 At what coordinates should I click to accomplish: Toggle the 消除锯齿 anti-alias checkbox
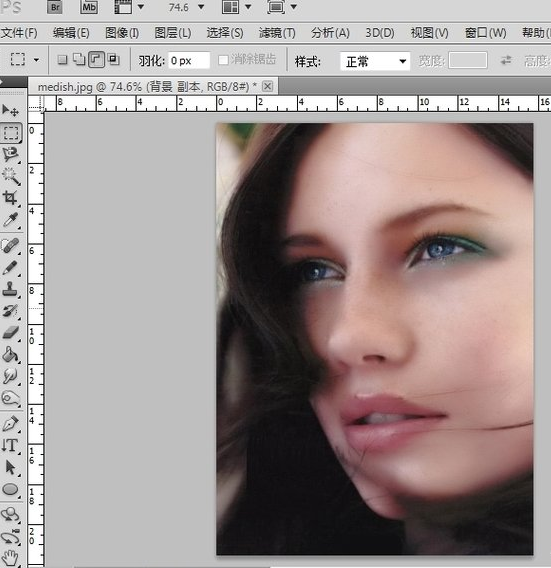223,60
